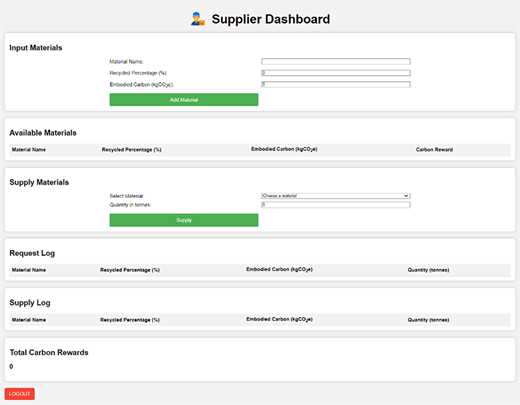
Task: Click Quantity (tonnes) header in Request Log
Action: (428, 270)
